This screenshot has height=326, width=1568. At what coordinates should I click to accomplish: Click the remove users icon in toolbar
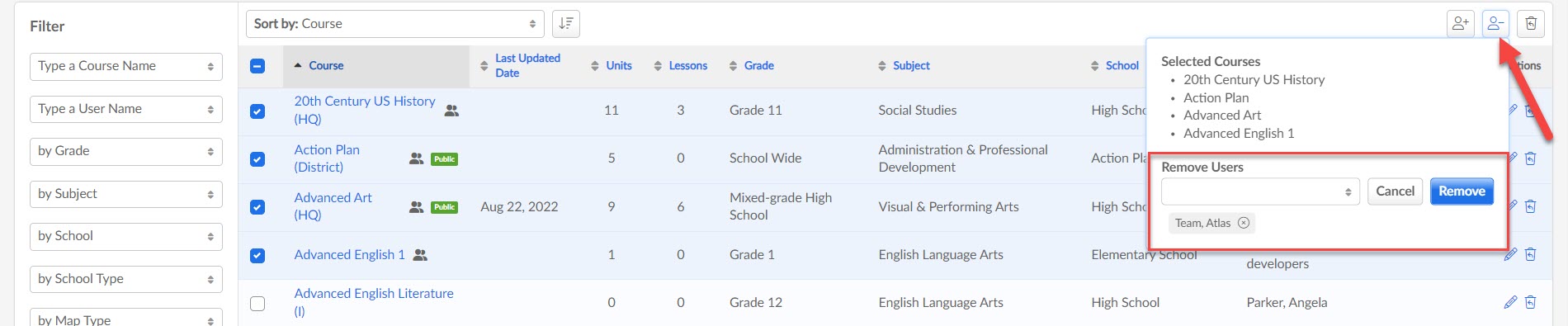[1495, 24]
